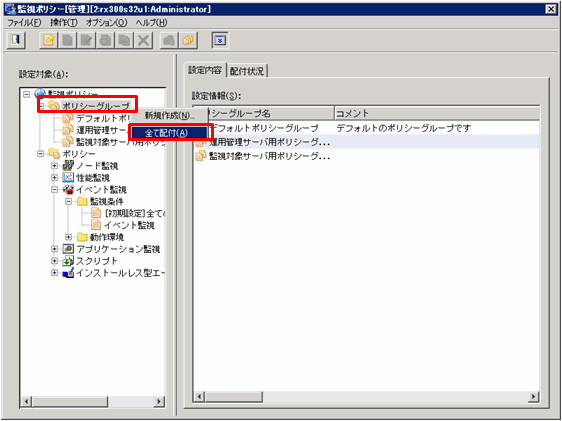This screenshot has height=421, width=562.
Task: Close the 監視ポリシー[管理] window
Action: pos(551,9)
